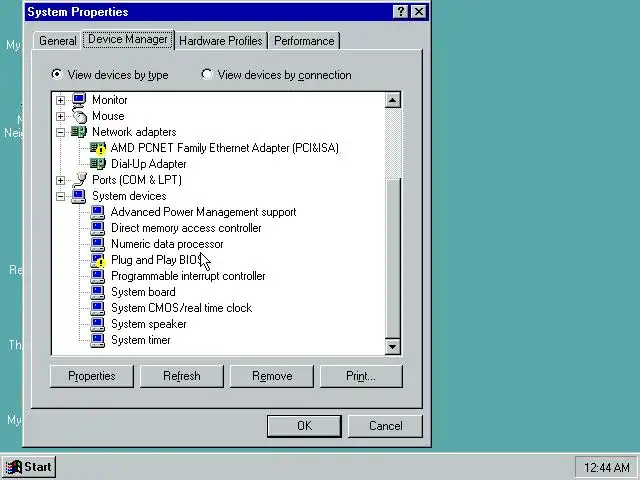Click the 12:44 AM taskbar clock
The image size is (640, 480).
(607, 467)
